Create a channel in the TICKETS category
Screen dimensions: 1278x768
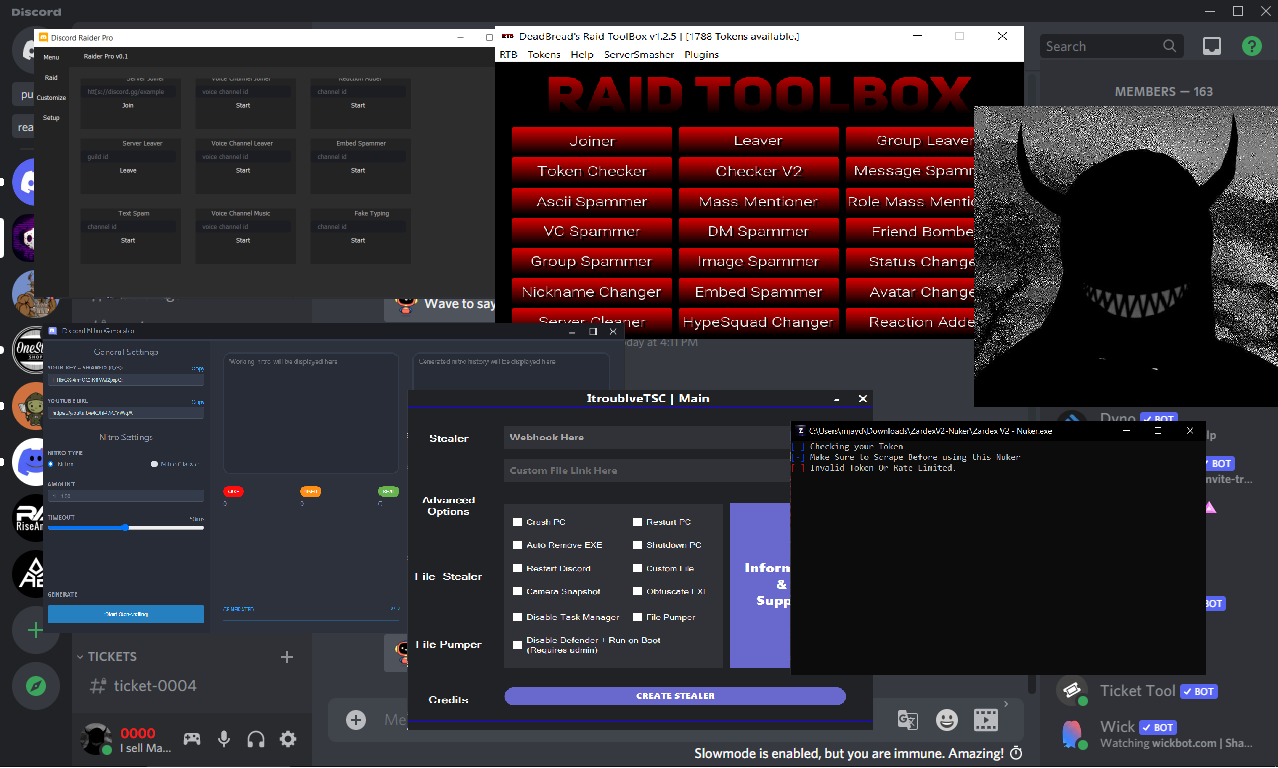[x=287, y=657]
